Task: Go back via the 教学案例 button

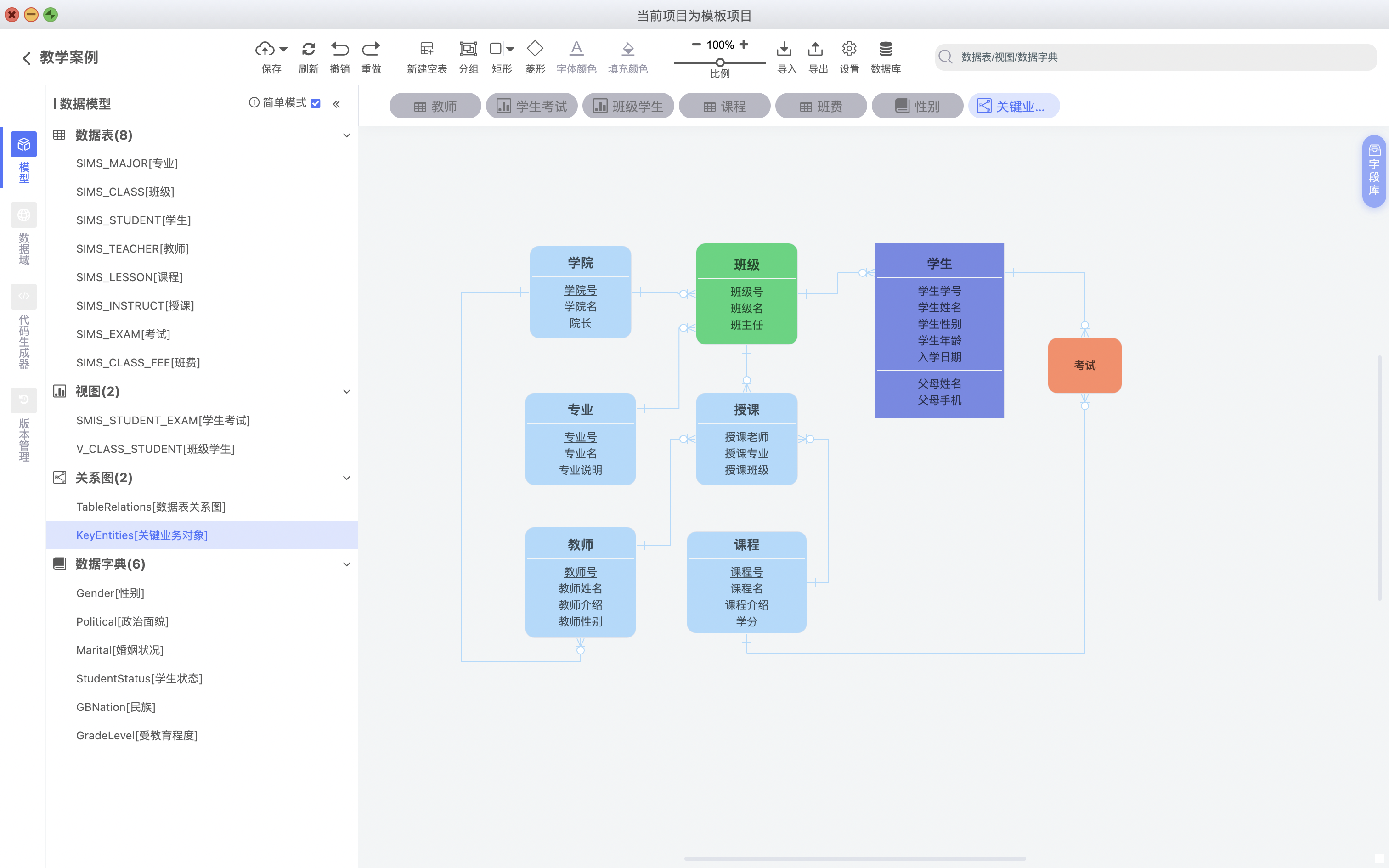Action: click(x=60, y=57)
